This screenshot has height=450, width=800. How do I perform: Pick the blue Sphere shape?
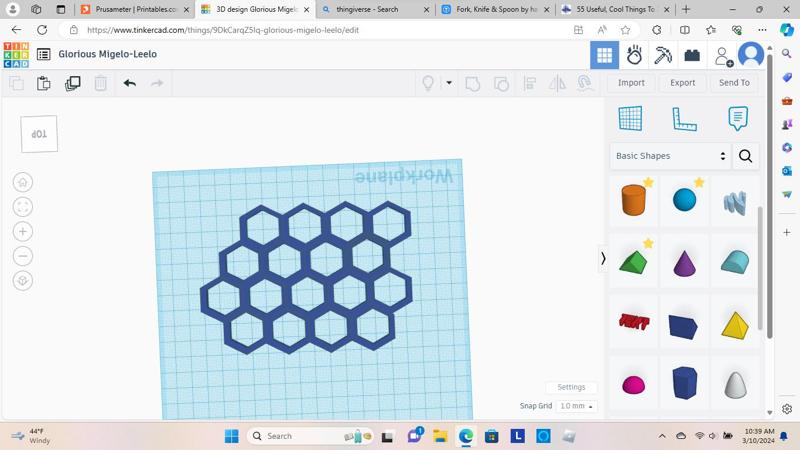click(684, 199)
